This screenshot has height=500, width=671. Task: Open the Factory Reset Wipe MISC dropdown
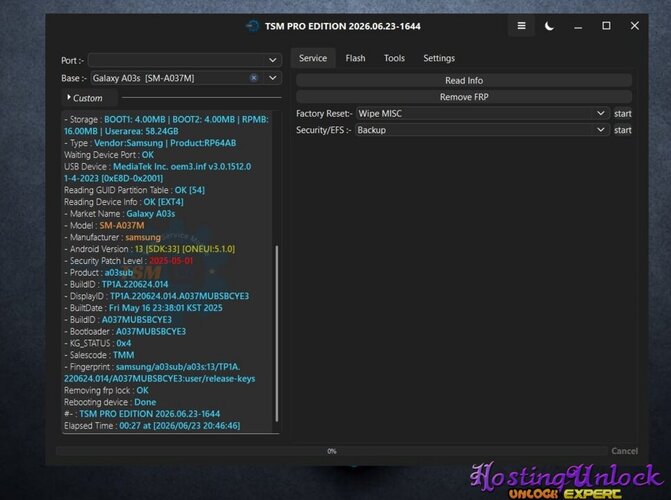482,113
